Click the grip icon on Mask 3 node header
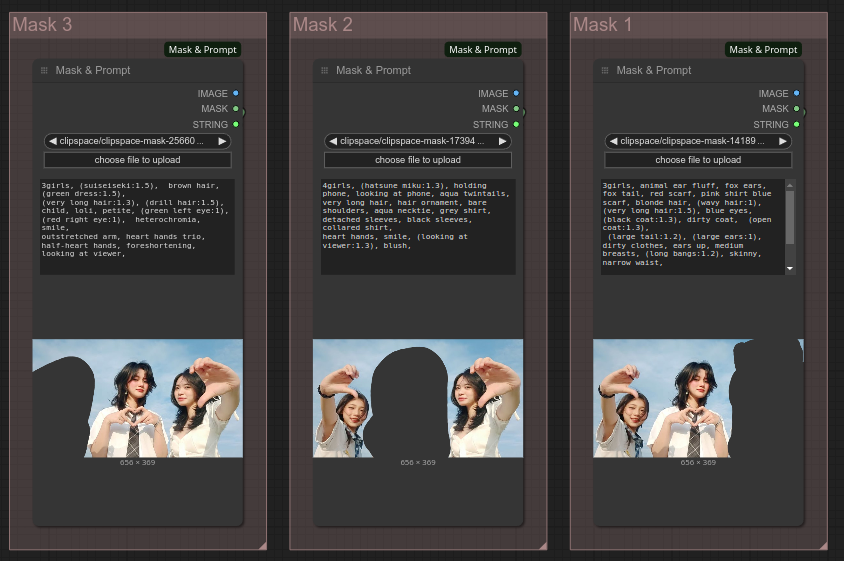Viewport: 844px width, 561px height. 44,71
